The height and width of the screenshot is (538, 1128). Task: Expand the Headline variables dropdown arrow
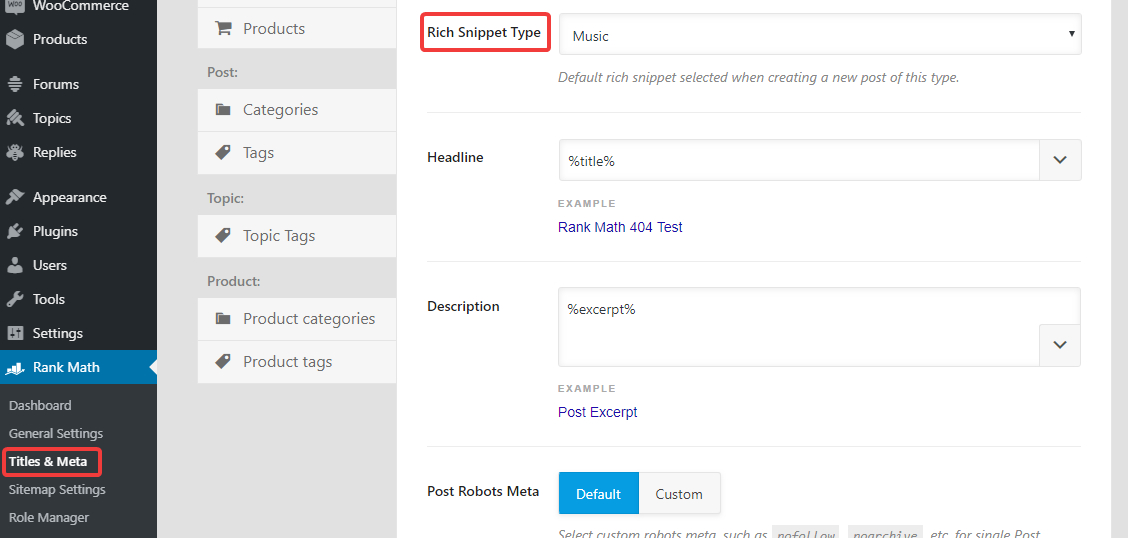[1060, 160]
